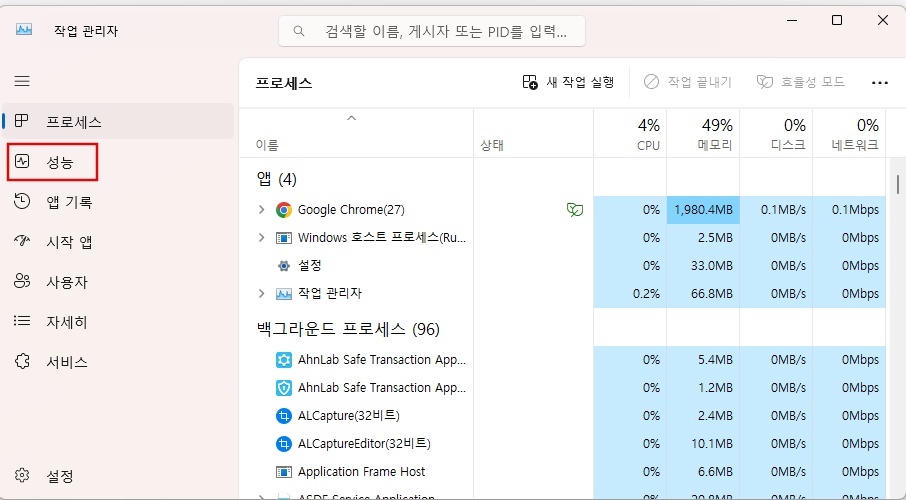Click the 설정 app gear icon in process list

click(x=283, y=266)
